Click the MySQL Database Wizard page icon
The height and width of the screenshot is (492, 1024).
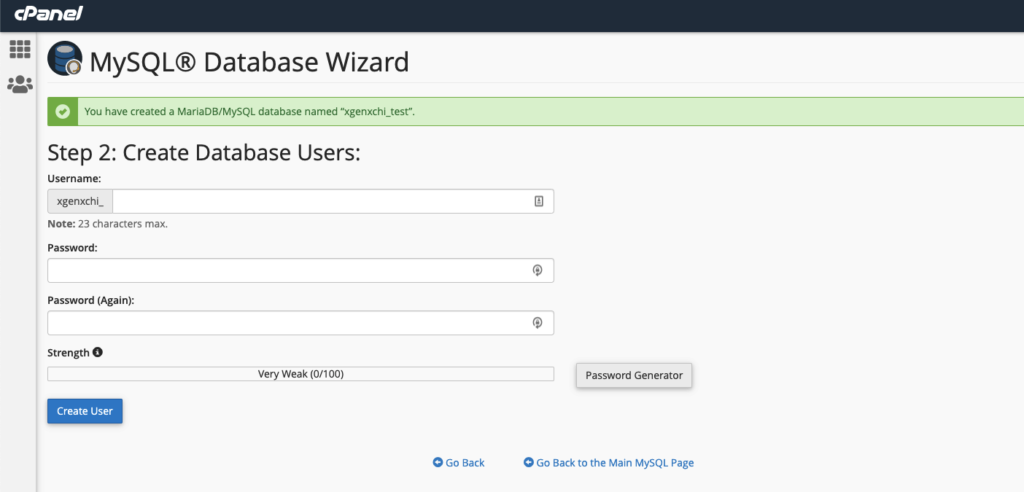pos(65,60)
